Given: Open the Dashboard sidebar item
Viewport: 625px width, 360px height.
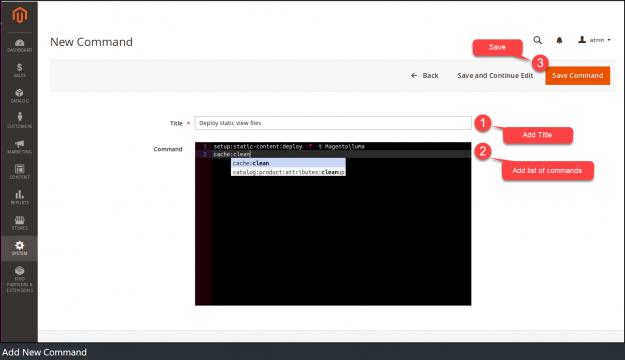Looking at the screenshot, I should point(20,45).
